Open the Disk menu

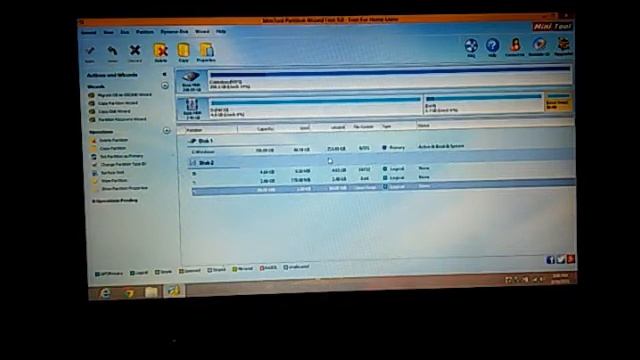[124, 32]
